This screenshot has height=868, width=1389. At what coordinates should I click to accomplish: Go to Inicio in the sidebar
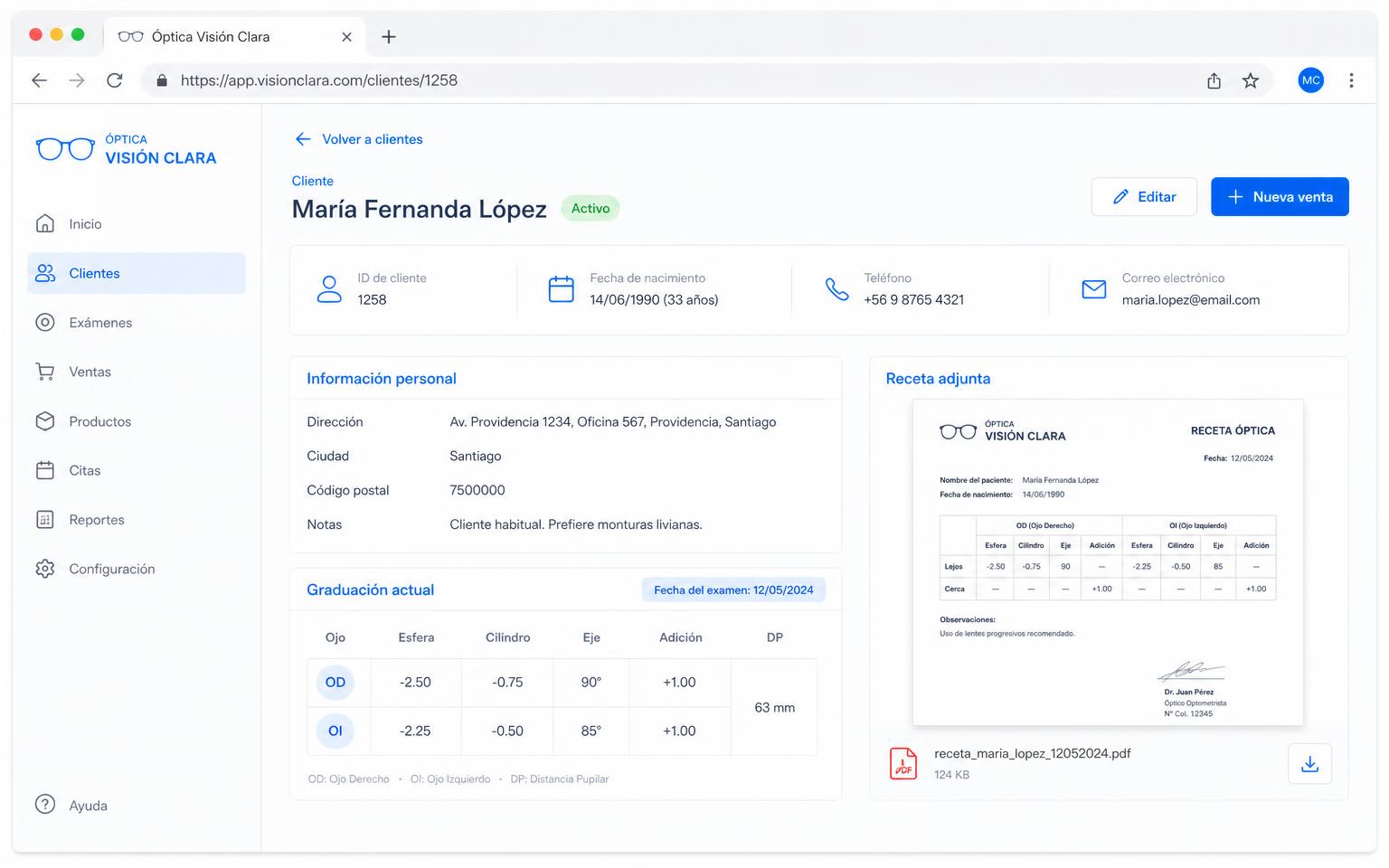pos(137,224)
